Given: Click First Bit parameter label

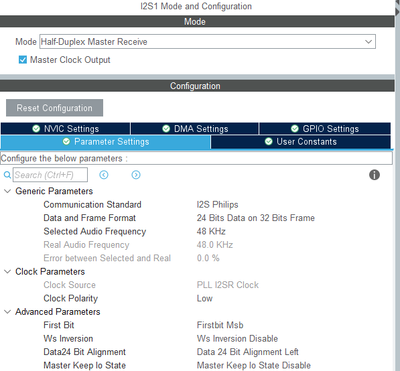Looking at the screenshot, I should tap(59, 325).
